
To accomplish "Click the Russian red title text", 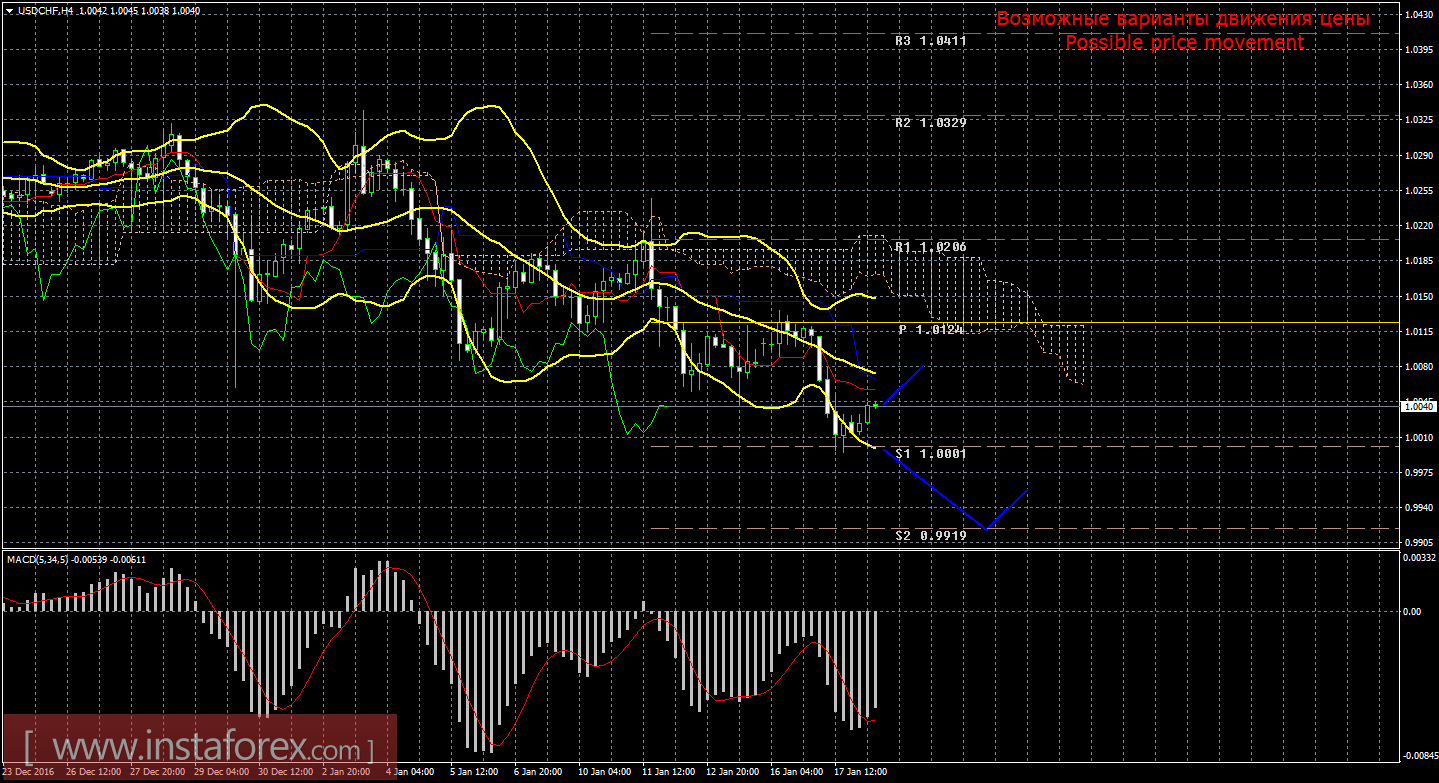I will (1183, 19).
